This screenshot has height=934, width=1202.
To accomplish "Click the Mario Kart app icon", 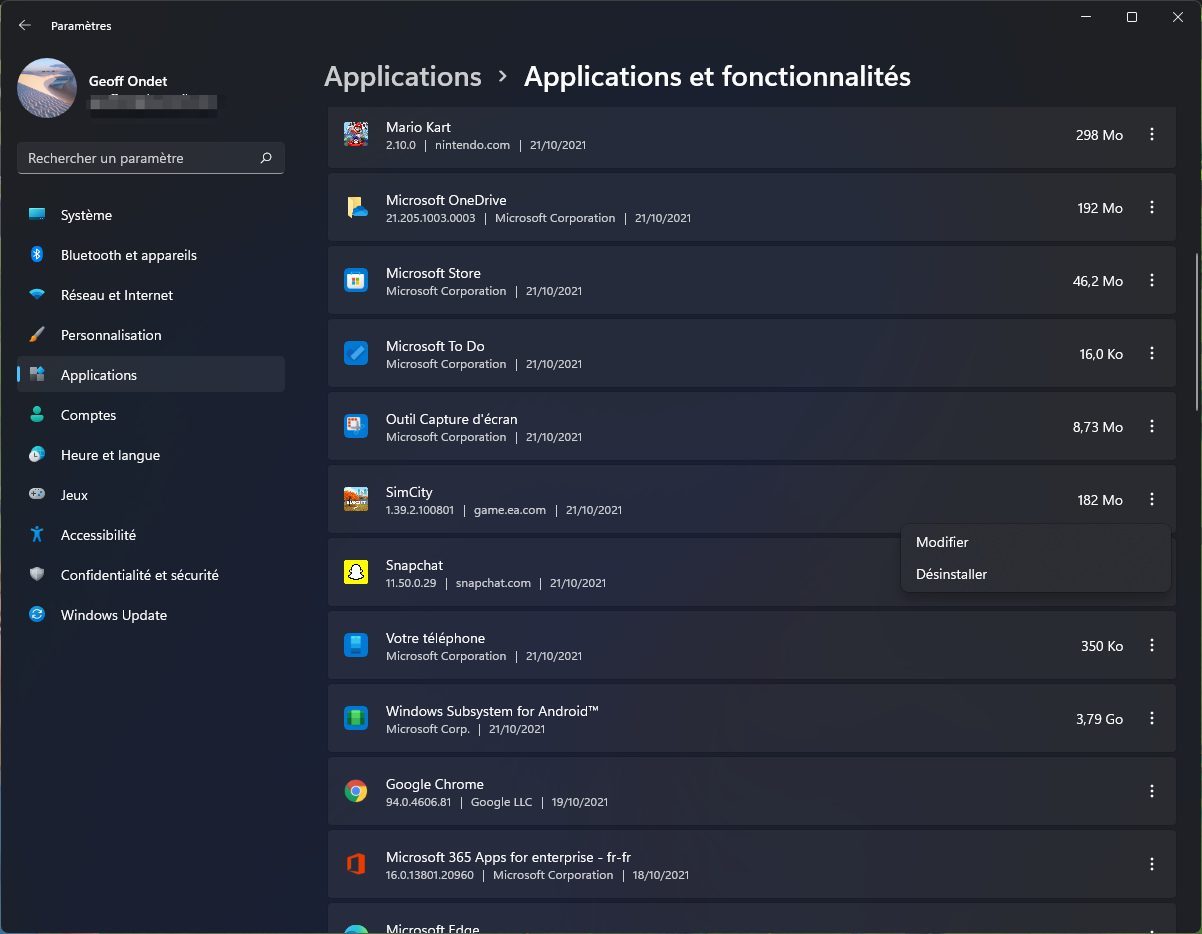I will (355, 135).
